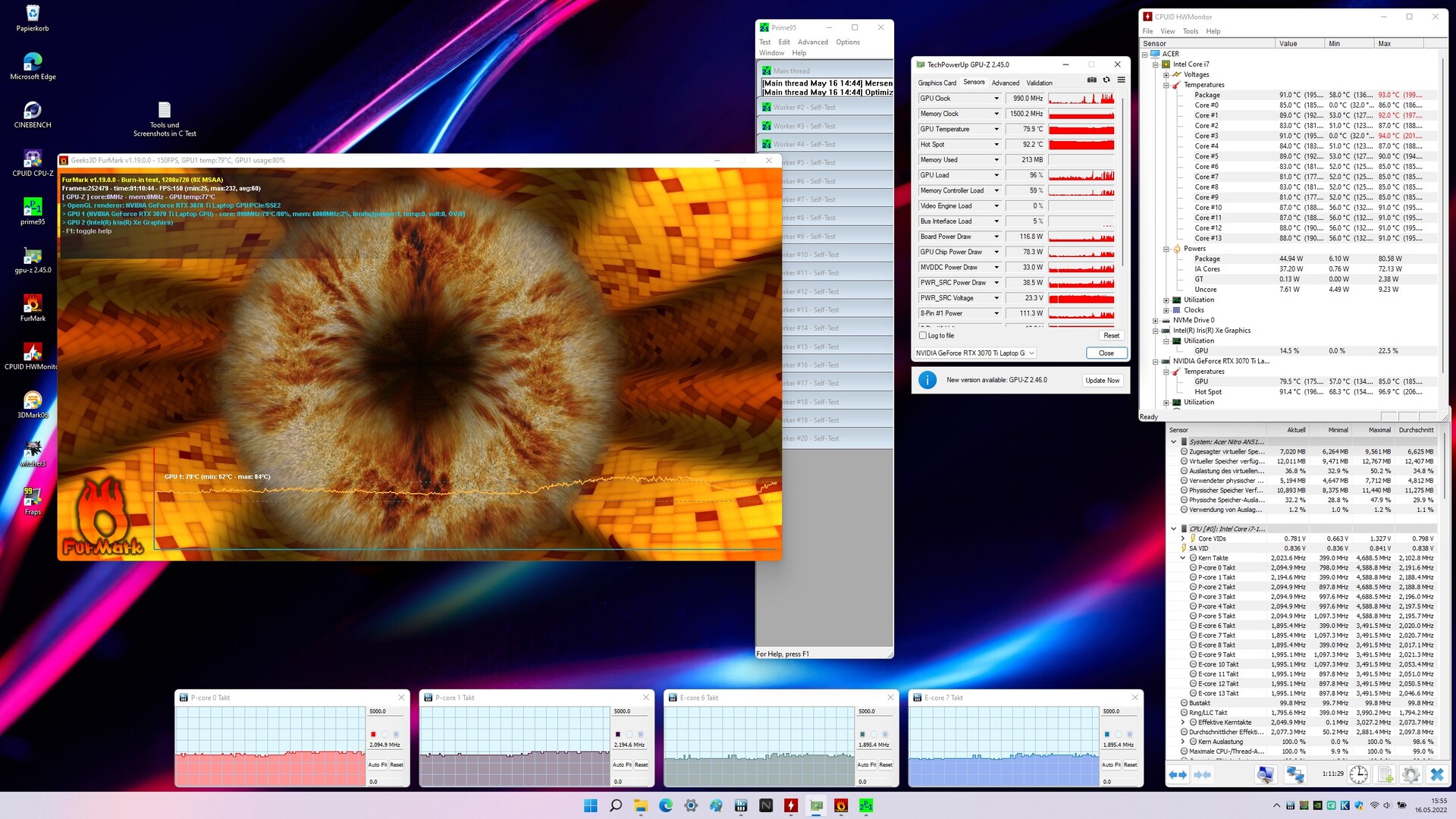
Task: Click the GPU-Z refresh icon
Action: (1106, 80)
